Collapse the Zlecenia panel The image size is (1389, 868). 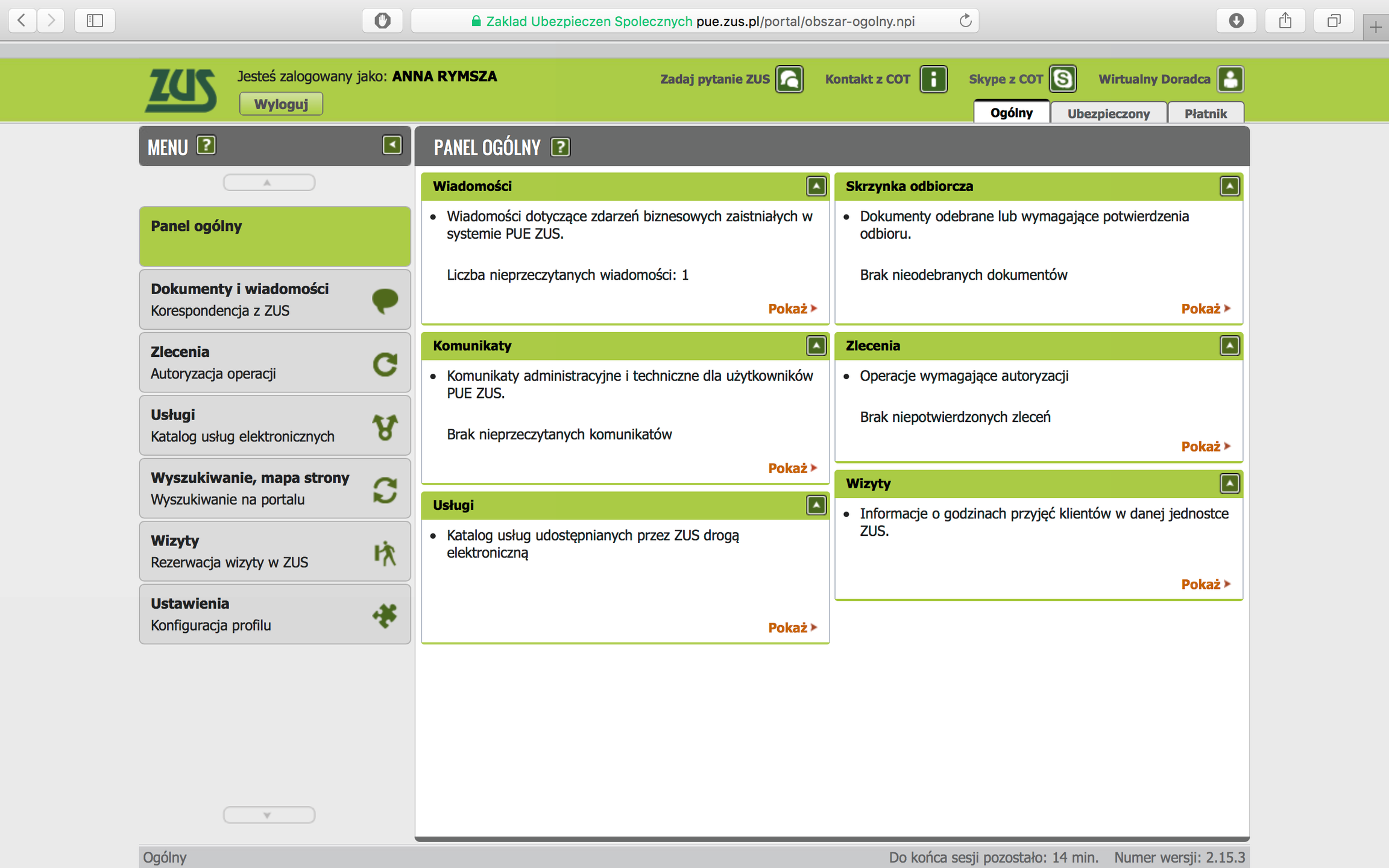pyautogui.click(x=1230, y=345)
